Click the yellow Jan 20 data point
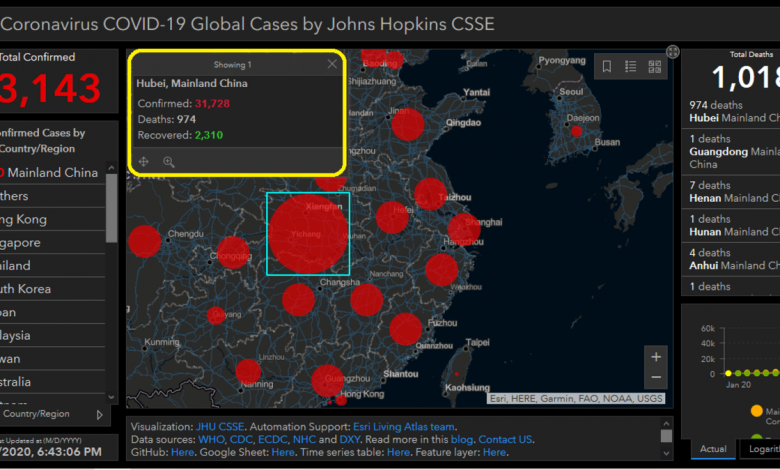This screenshot has width=780, height=470. pyautogui.click(x=728, y=373)
